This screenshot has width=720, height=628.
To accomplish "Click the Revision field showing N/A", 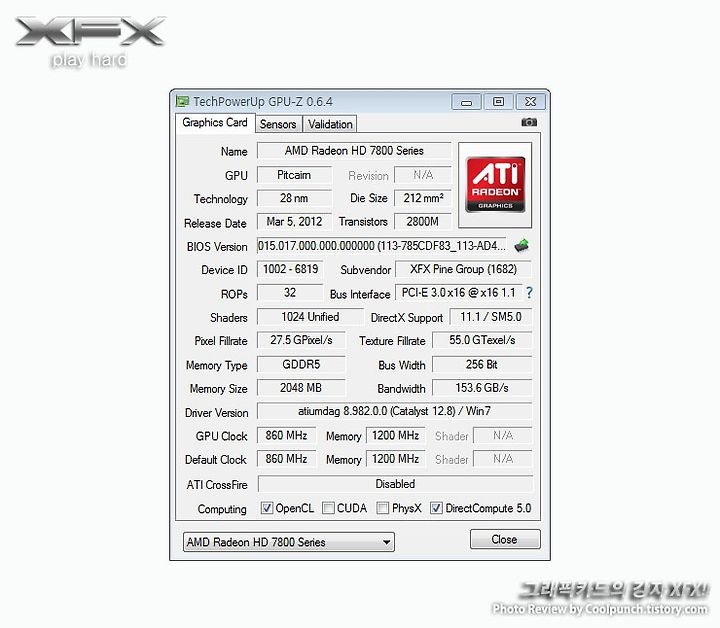I will tap(423, 175).
